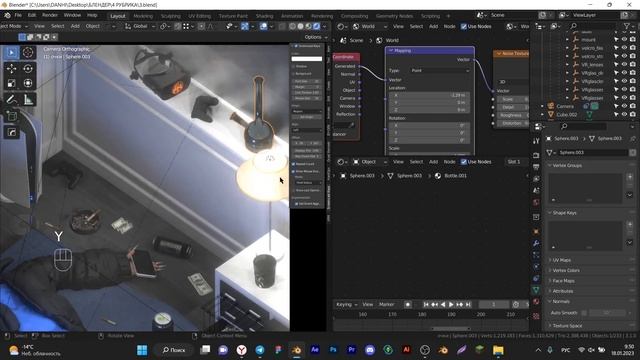This screenshot has height=360, width=640.
Task: Toggle Use Nodes in the Object shader editor
Action: [464, 162]
